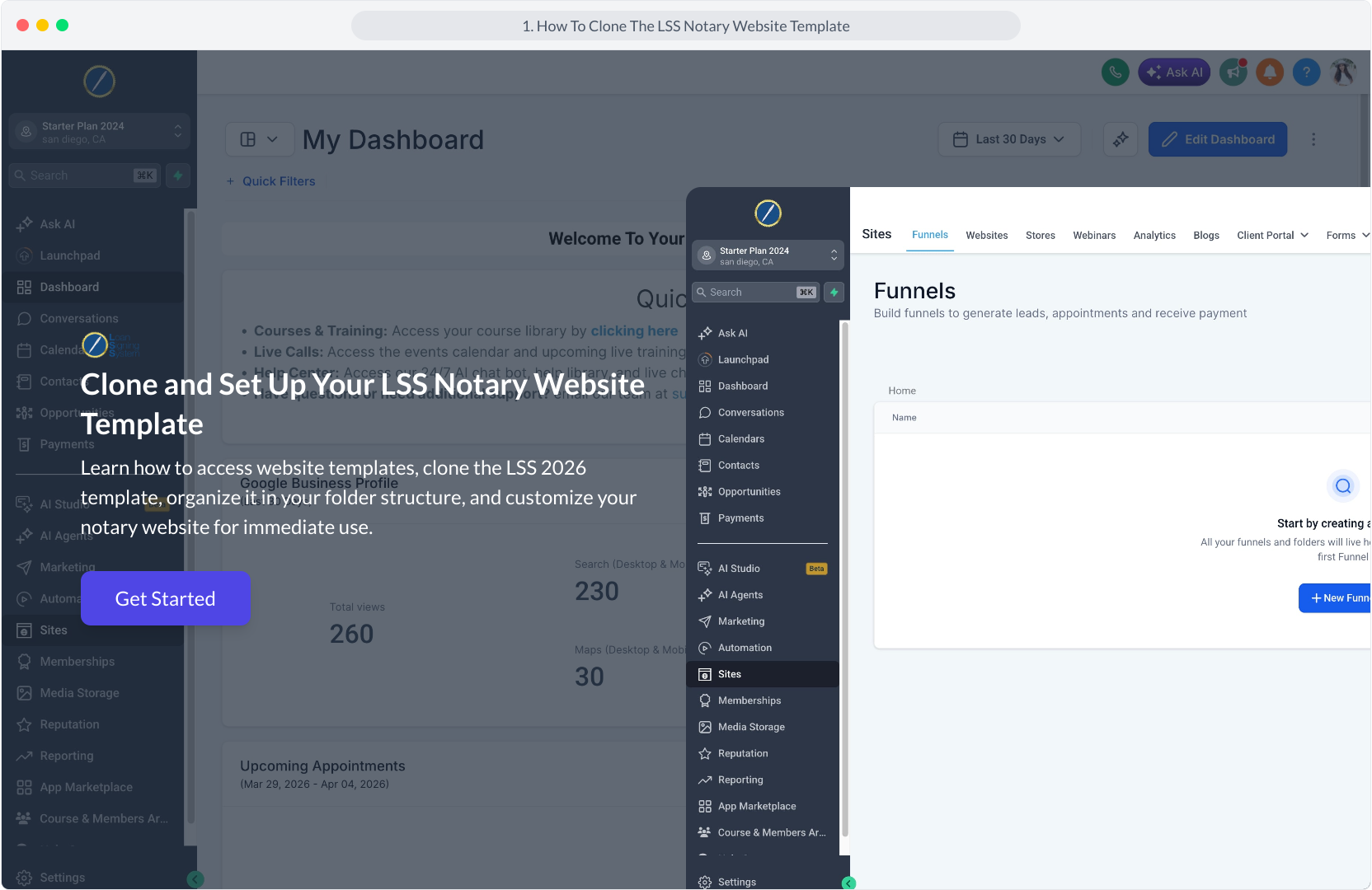Collapse the dimmed dashboard sidebar with the green arrow
This screenshot has width=1372, height=890.
click(195, 879)
